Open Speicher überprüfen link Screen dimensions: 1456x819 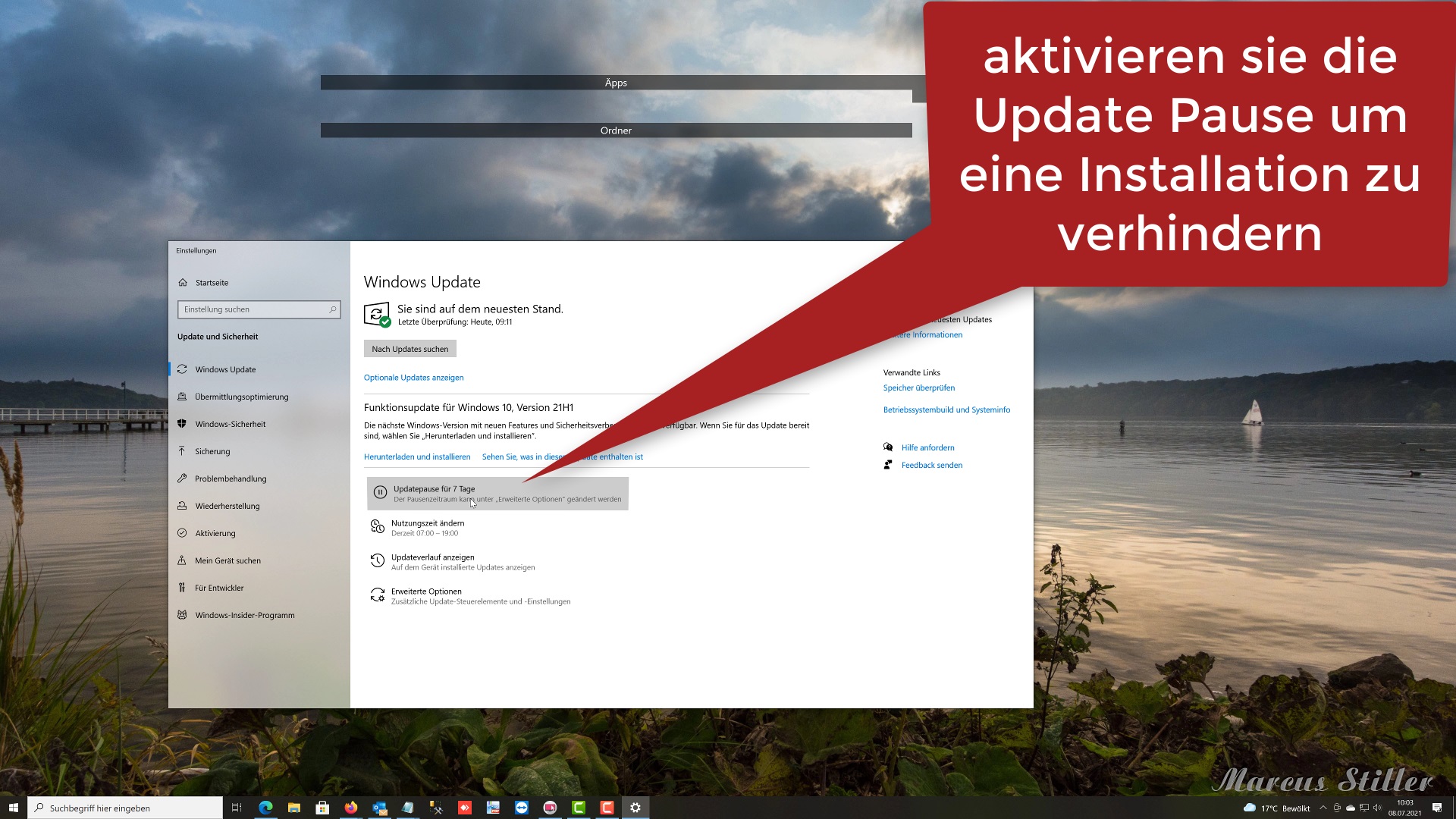918,388
